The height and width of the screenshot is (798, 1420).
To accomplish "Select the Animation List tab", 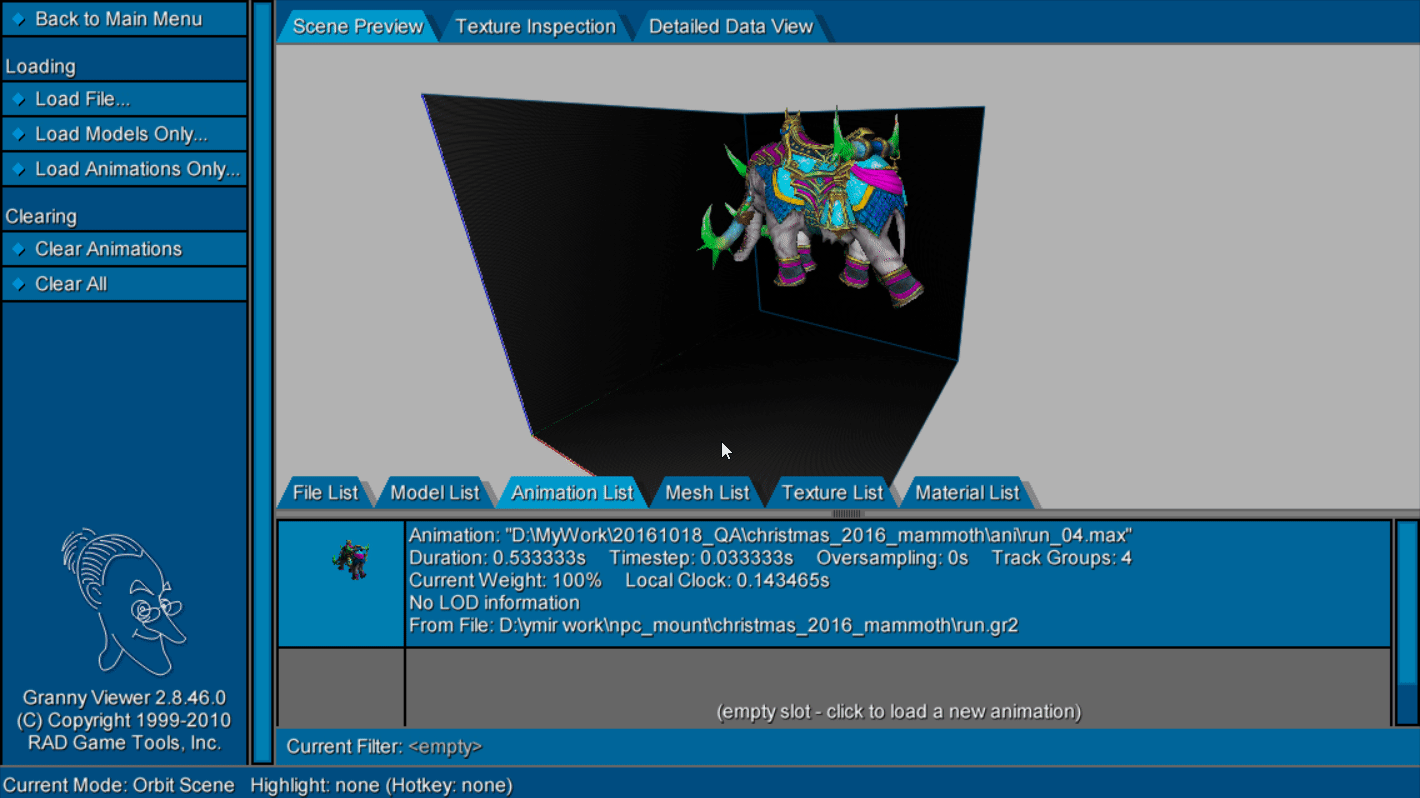I will [572, 492].
